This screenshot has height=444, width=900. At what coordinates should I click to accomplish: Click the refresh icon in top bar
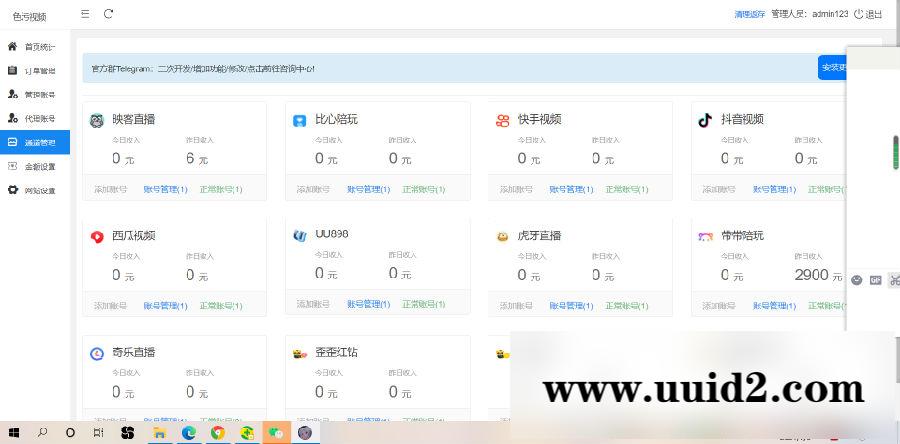(x=108, y=14)
